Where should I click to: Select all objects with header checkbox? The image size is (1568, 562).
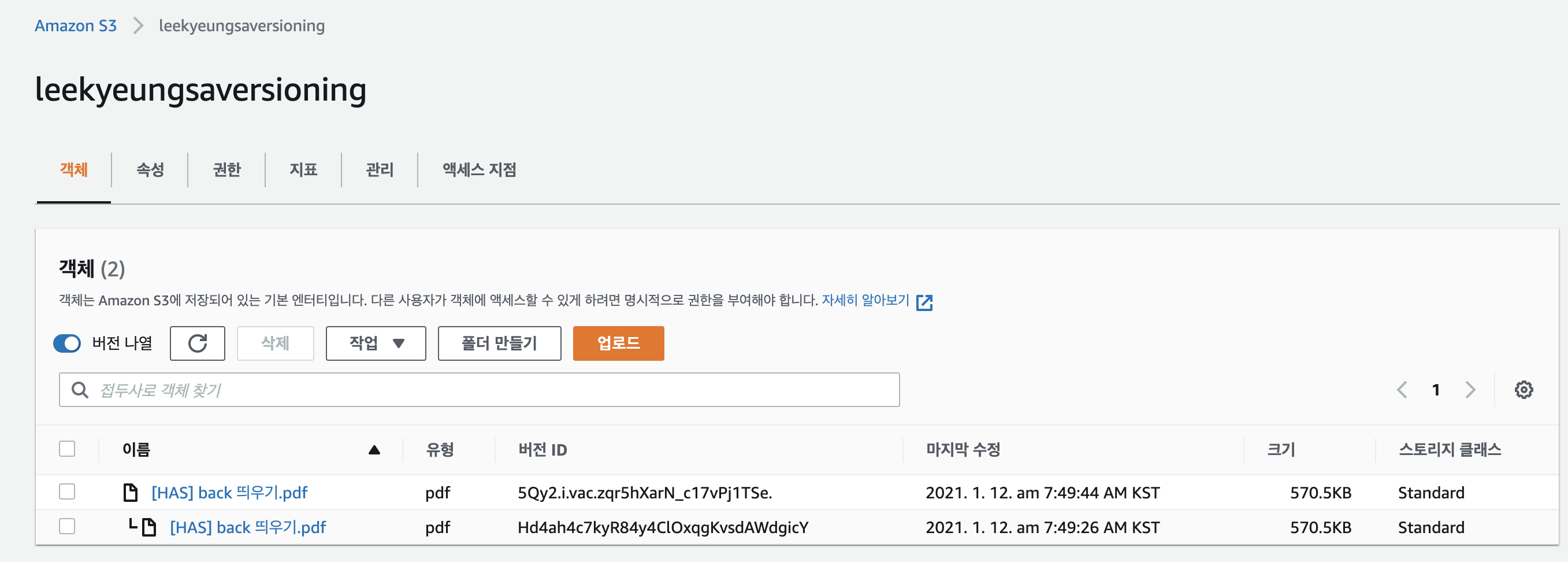click(x=67, y=449)
